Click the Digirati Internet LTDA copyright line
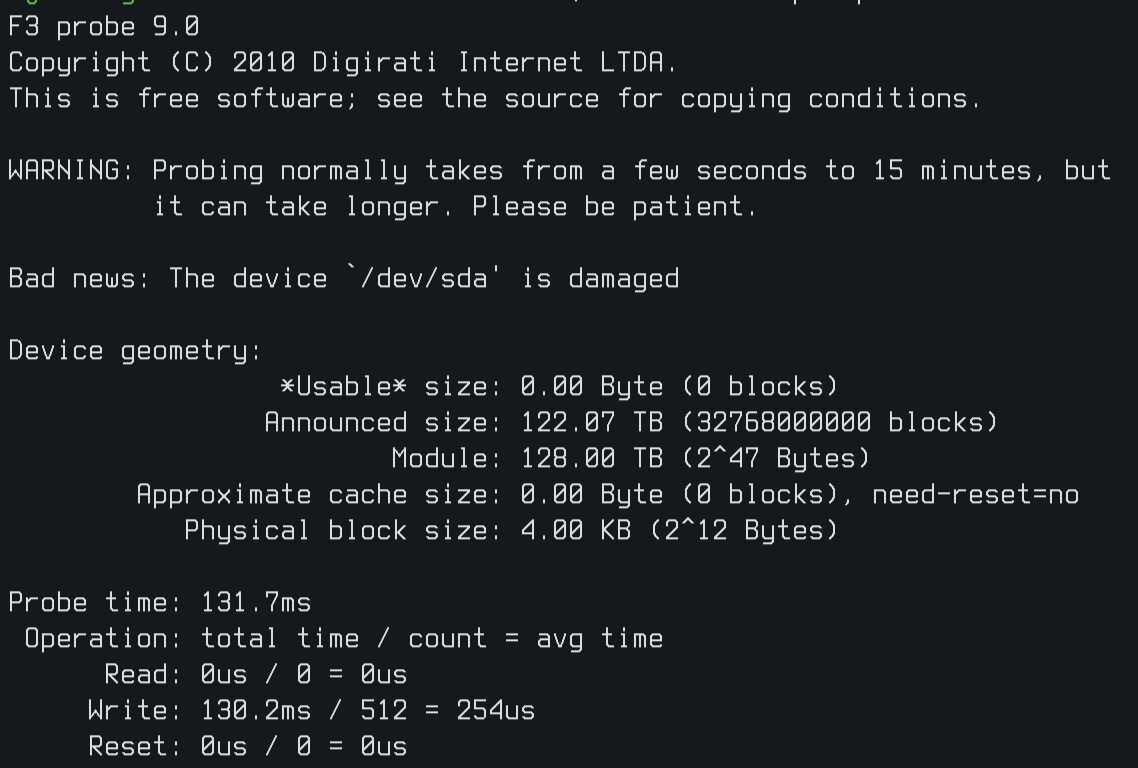This screenshot has width=1138, height=768. pos(343,63)
